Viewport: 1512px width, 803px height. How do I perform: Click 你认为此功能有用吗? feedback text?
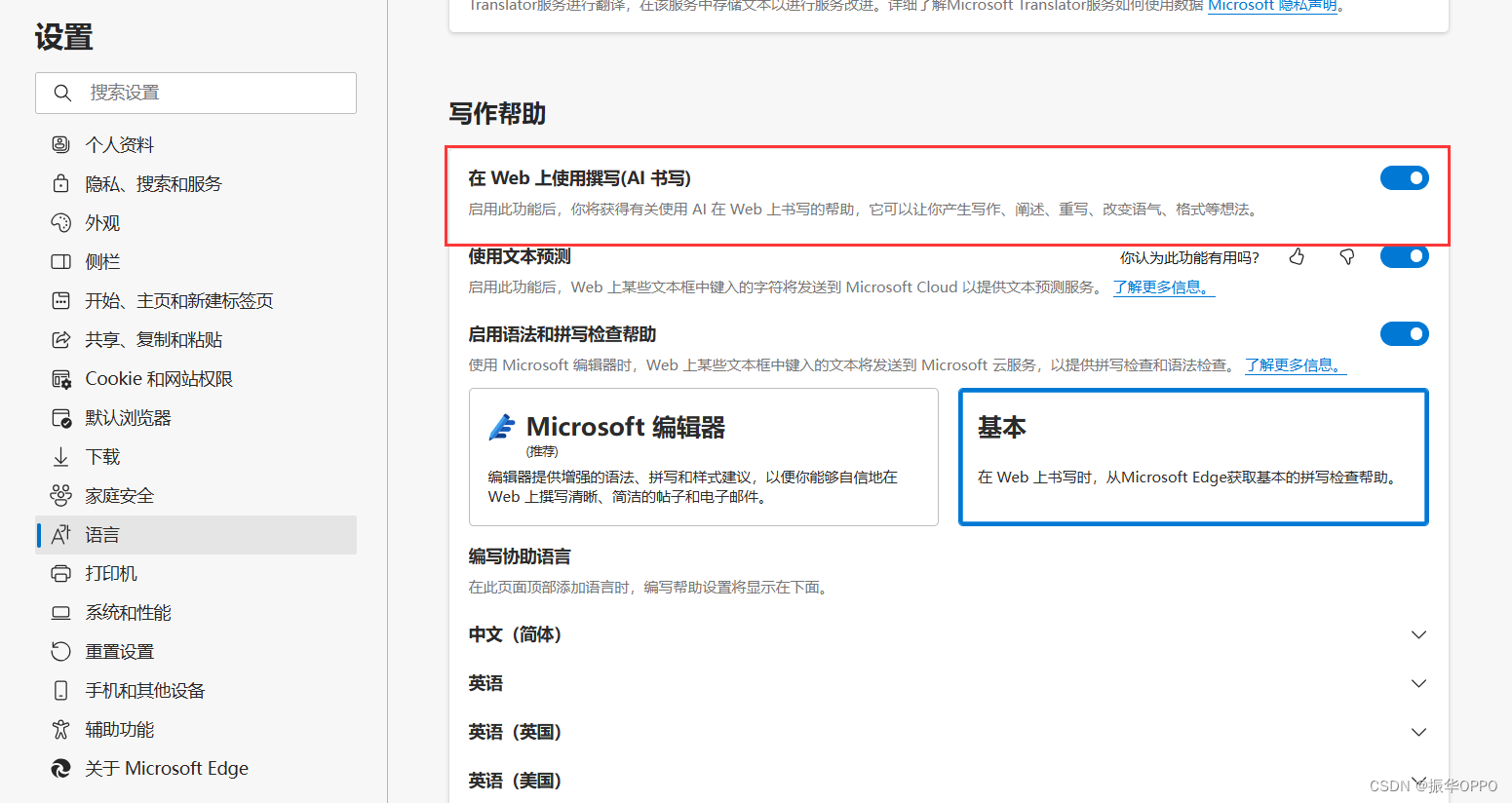pyautogui.click(x=1189, y=257)
